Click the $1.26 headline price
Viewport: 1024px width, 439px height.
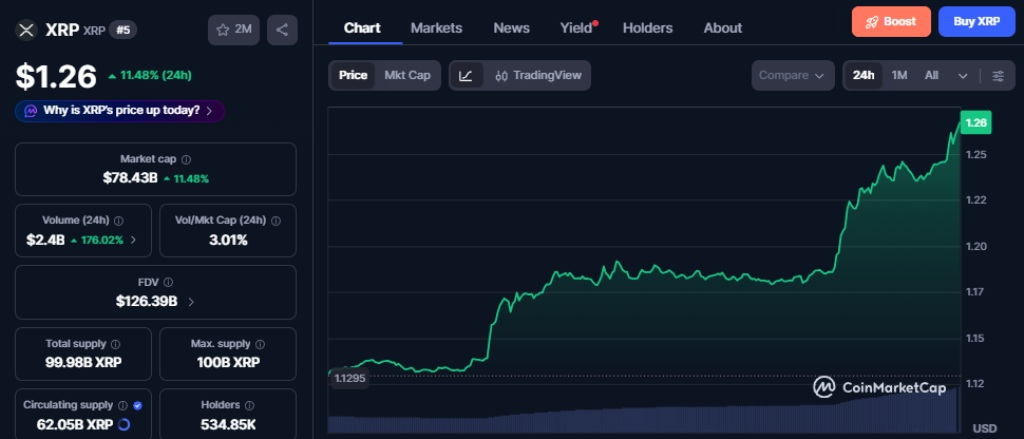[56, 76]
